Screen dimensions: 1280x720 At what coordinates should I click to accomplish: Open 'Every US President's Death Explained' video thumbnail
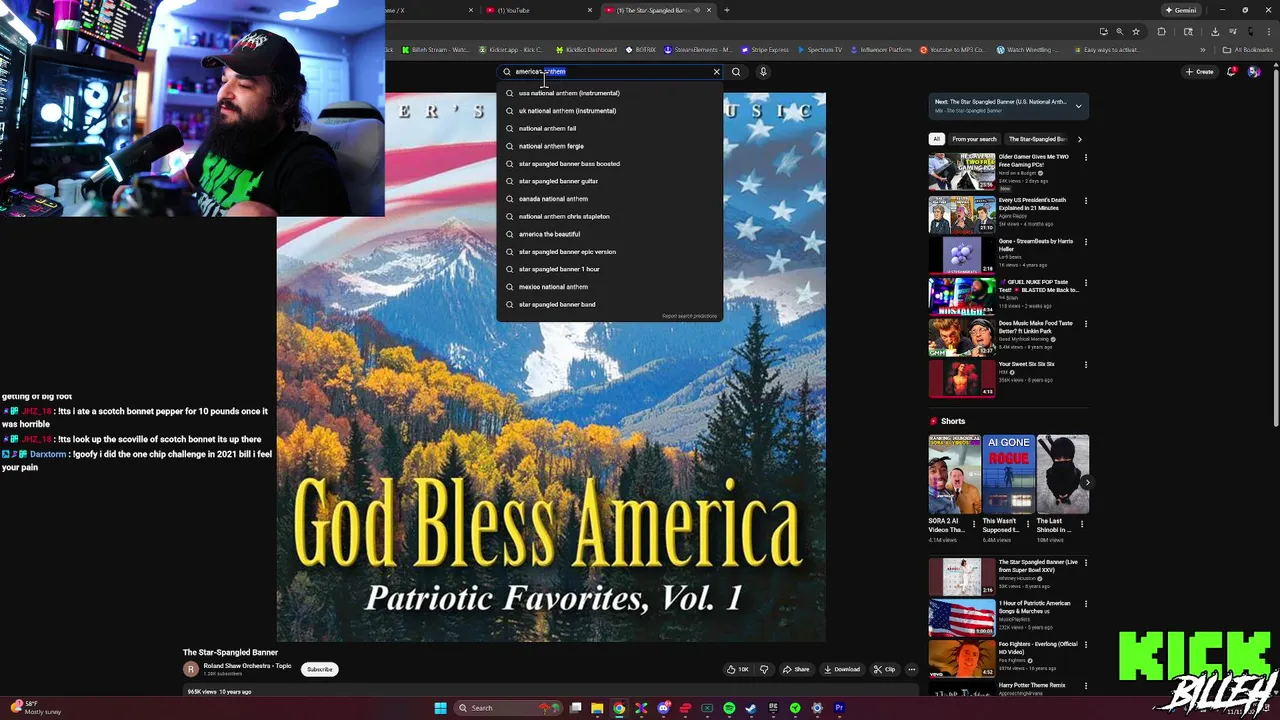click(x=962, y=214)
